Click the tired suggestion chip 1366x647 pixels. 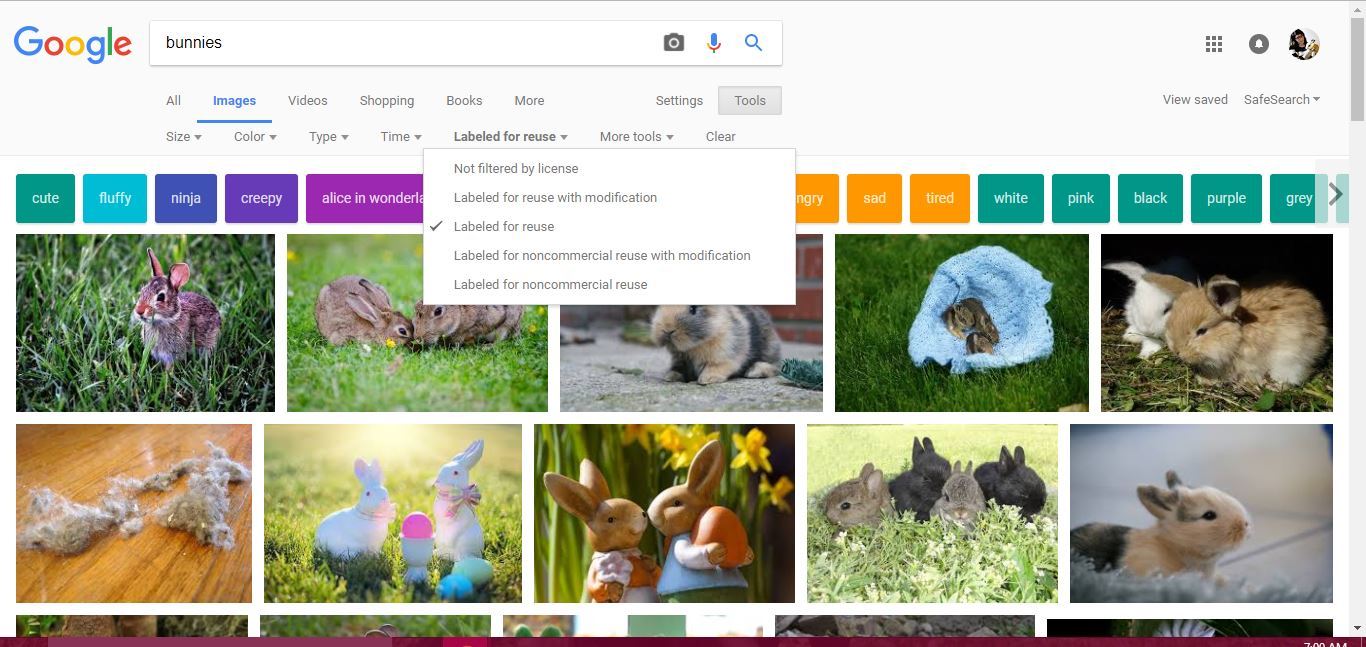tap(940, 198)
